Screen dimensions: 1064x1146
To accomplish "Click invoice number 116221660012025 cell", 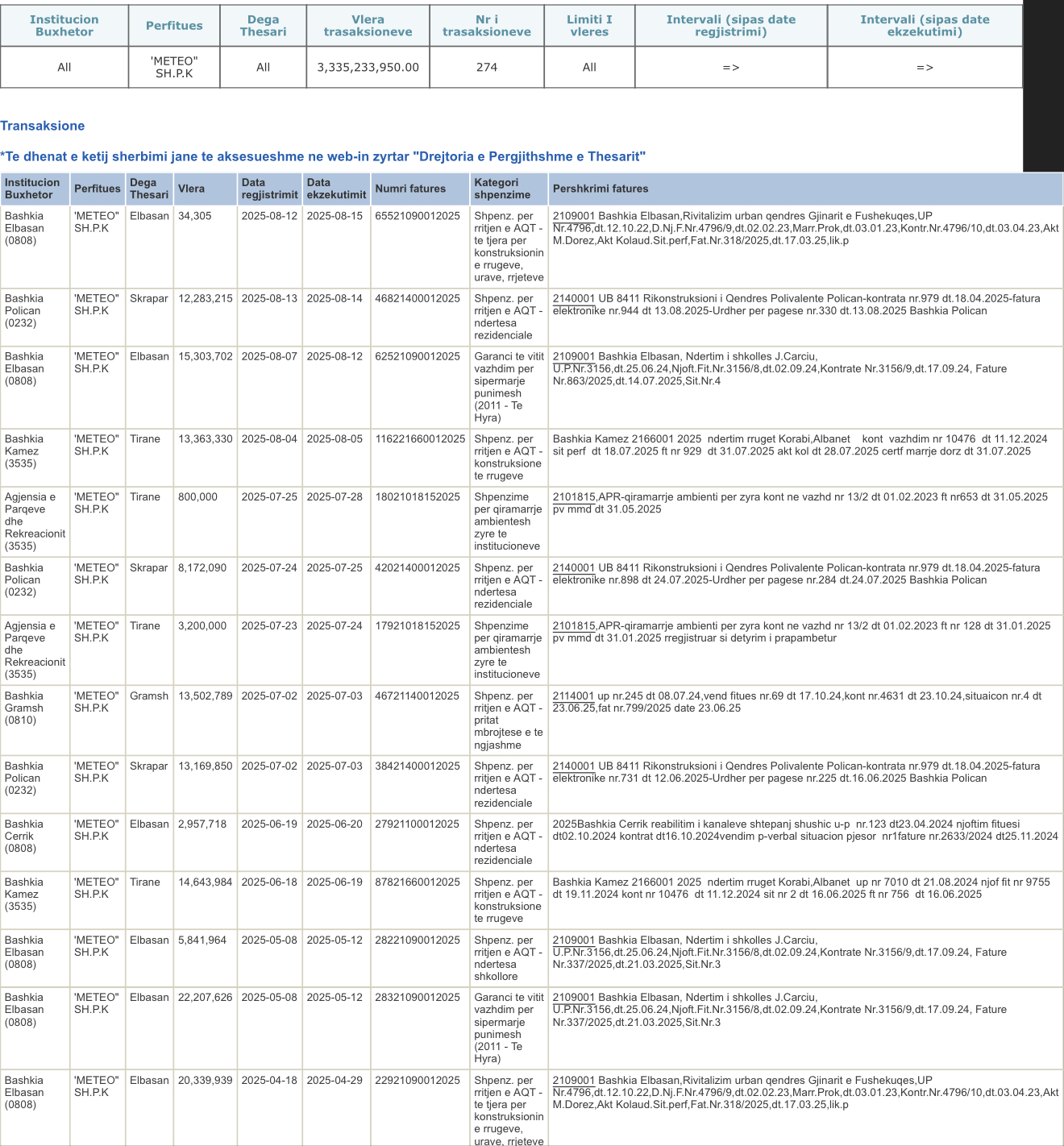I will (420, 439).
